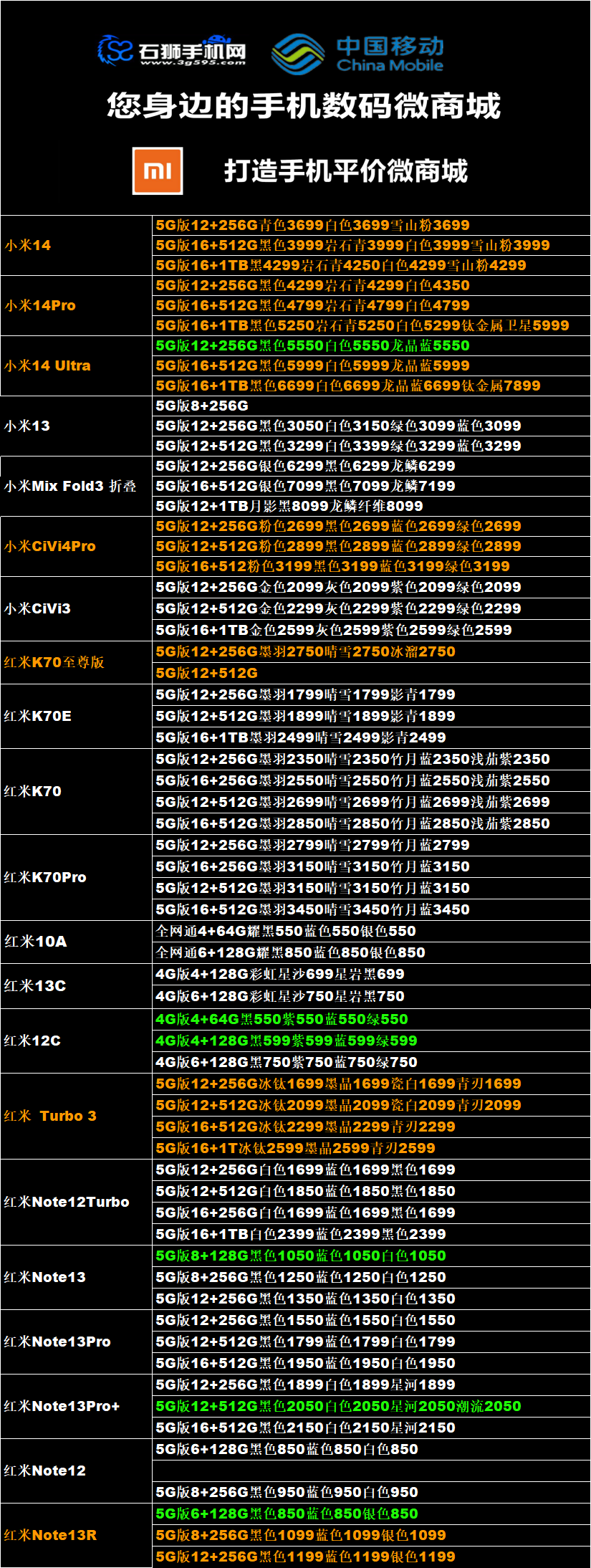Click the 红米K70至尊版 row 5G版12+512G
This screenshot has width=591, height=1568.
point(371,673)
